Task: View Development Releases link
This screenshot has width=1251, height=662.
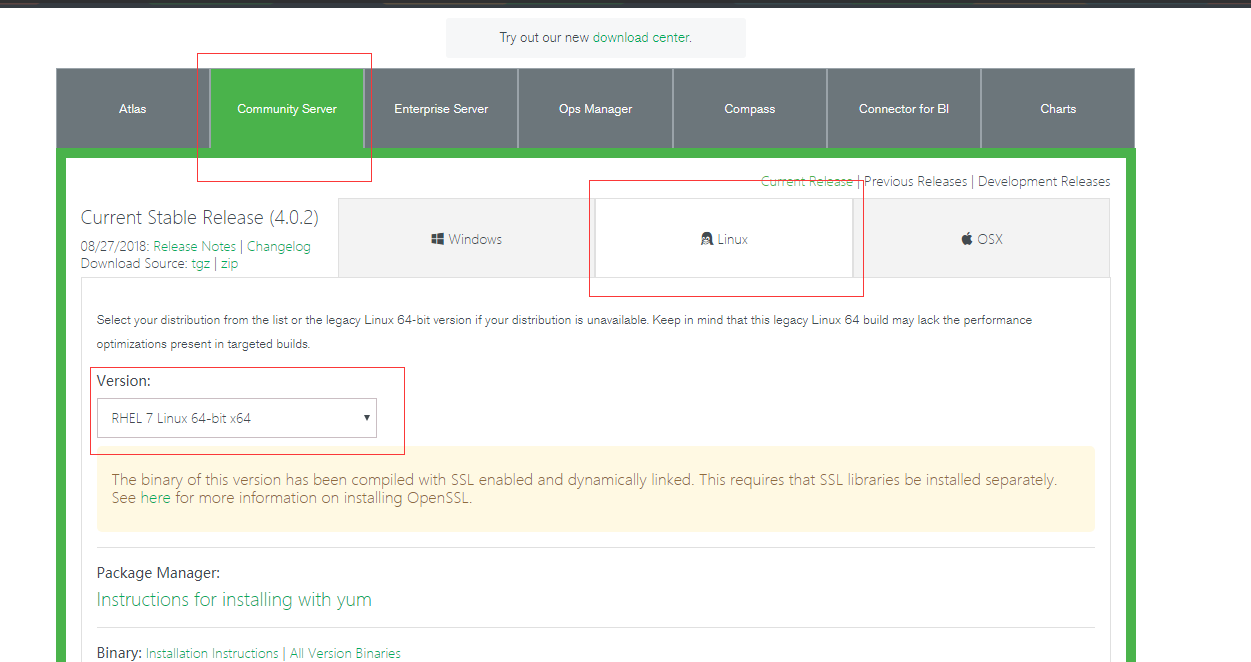Action: click(x=1044, y=181)
